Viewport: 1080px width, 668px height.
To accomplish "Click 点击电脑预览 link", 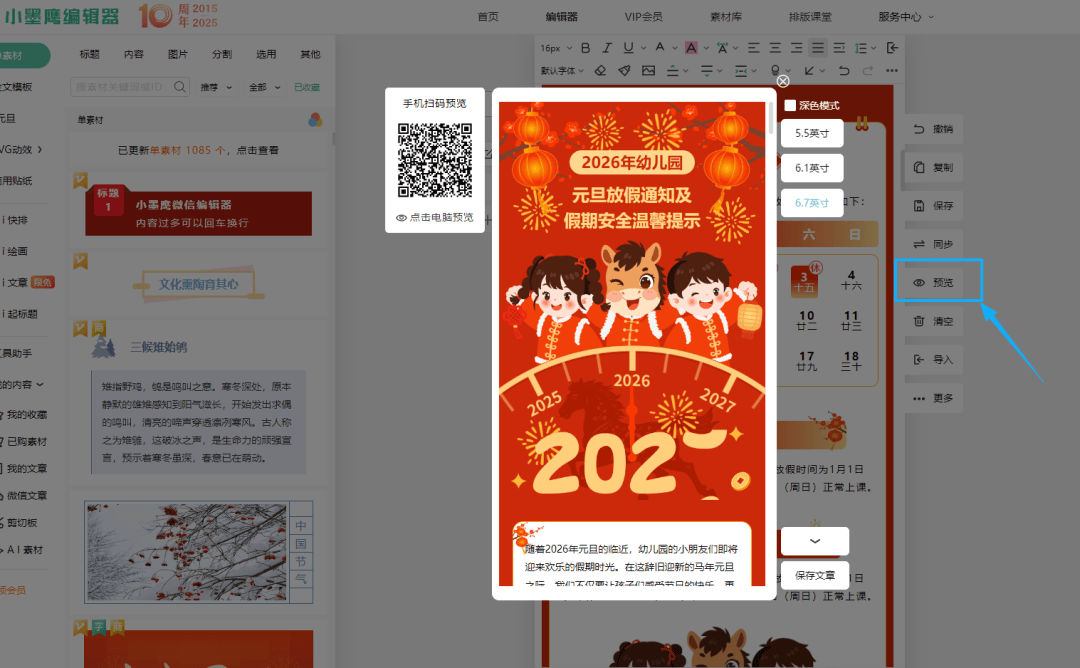I will click(435, 217).
